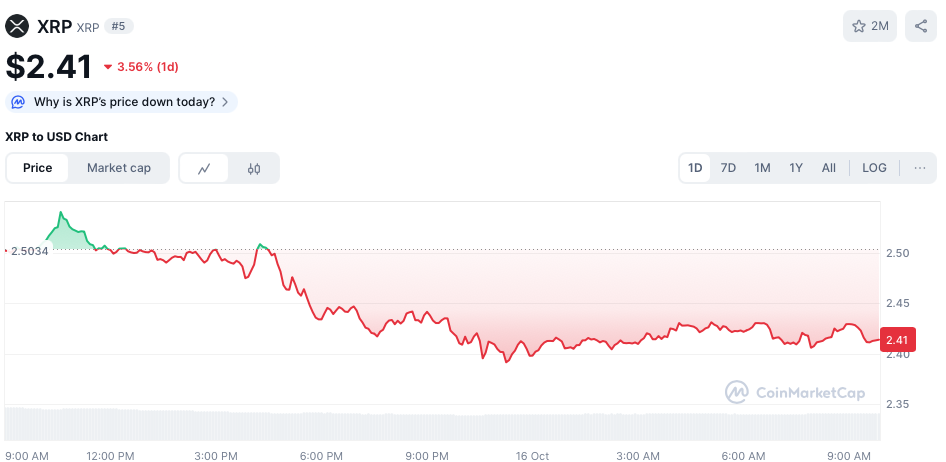Switch chart to 1M range
Viewport: 946px width, 462px height.
coord(762,168)
